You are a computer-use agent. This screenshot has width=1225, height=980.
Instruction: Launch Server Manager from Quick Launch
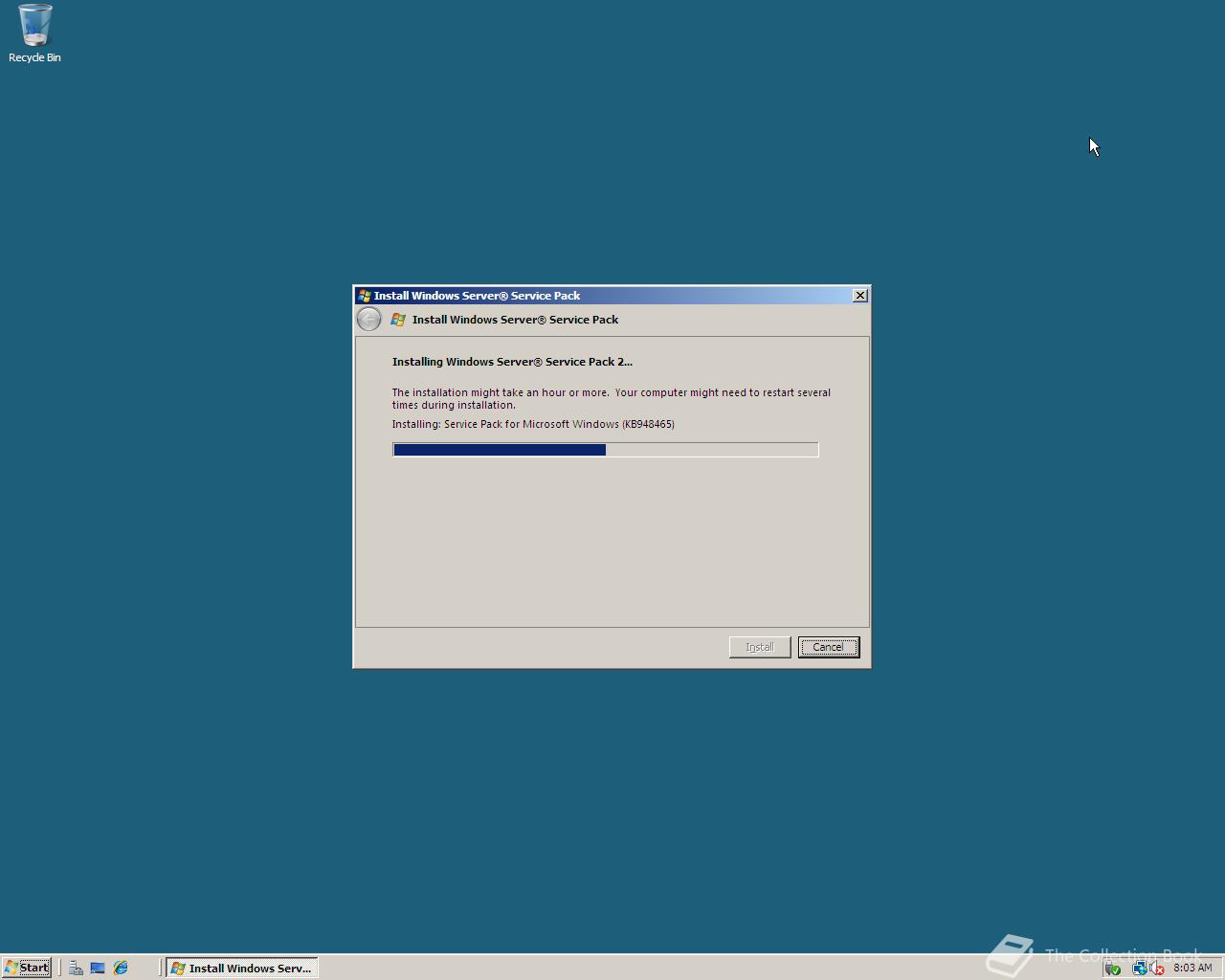(x=76, y=968)
